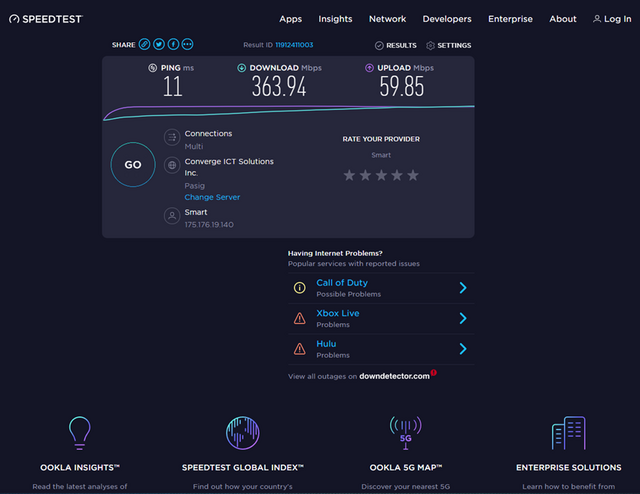Image resolution: width=640 pixels, height=494 pixels.
Task: Expand Call of Duty chevron arrow
Action: click(463, 288)
